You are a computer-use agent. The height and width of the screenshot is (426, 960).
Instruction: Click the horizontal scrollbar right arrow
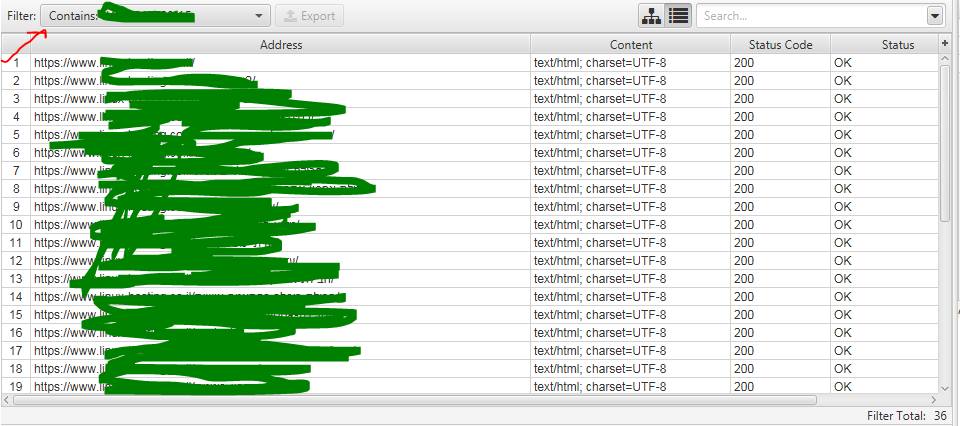[x=933, y=400]
